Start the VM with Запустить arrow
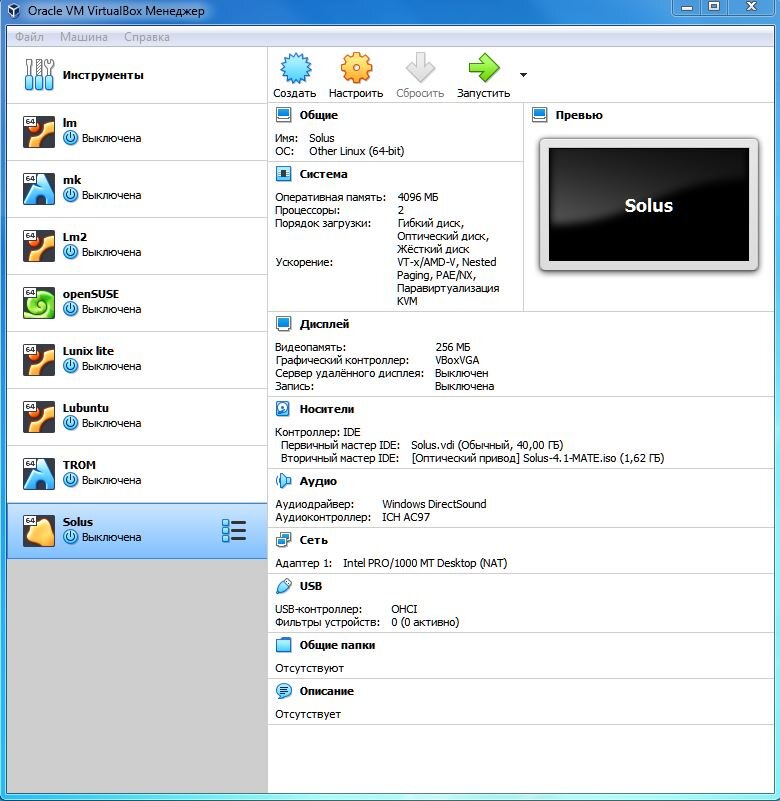The height and width of the screenshot is (801, 780). pos(483,68)
